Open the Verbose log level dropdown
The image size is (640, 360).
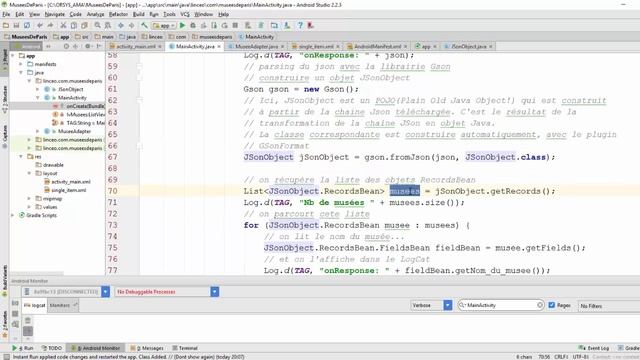(448, 305)
